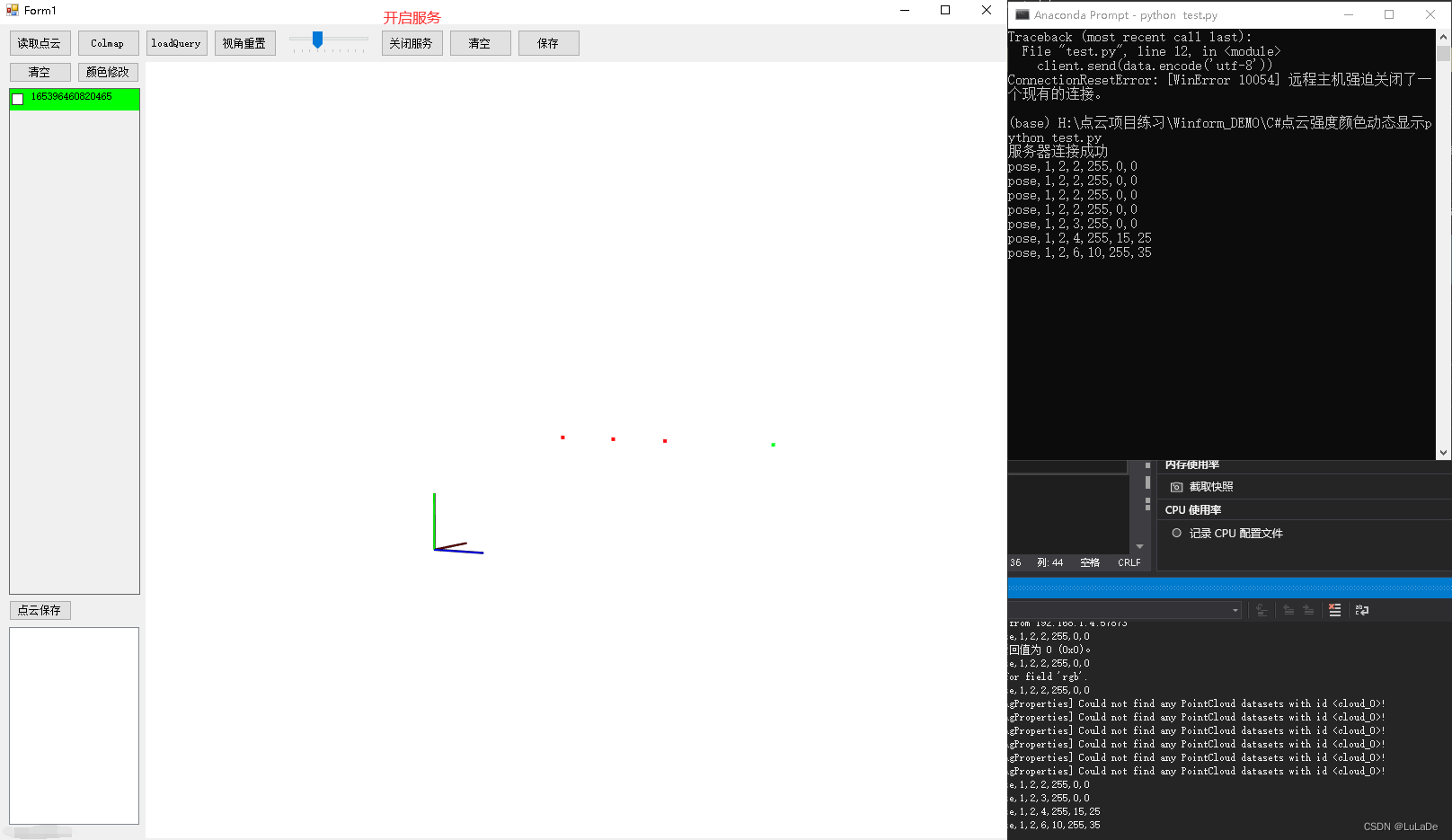Select list item 165396460820465
Screen dimensions: 1452x840
click(75, 99)
